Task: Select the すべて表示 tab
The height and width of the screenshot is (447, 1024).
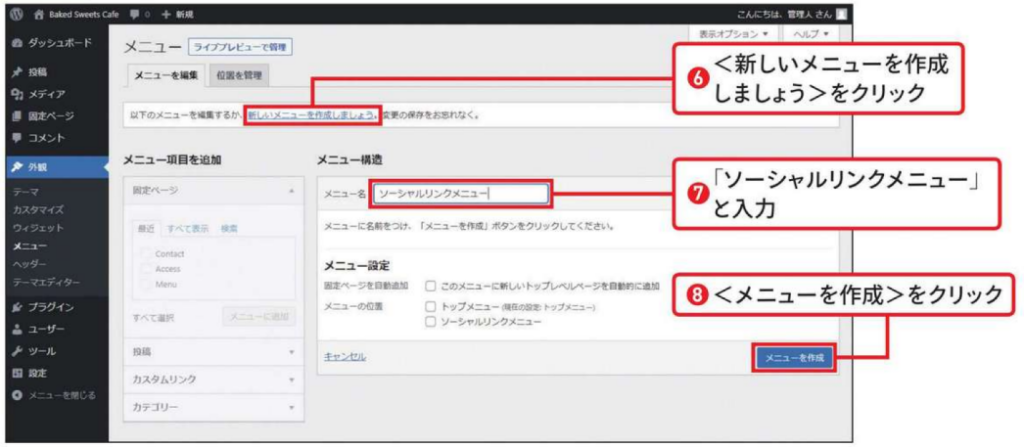Action: pos(187,229)
